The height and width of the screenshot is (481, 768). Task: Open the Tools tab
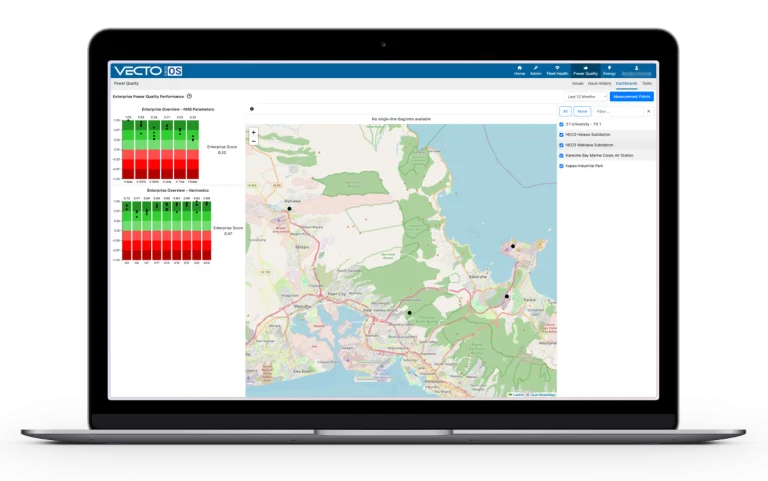(647, 84)
